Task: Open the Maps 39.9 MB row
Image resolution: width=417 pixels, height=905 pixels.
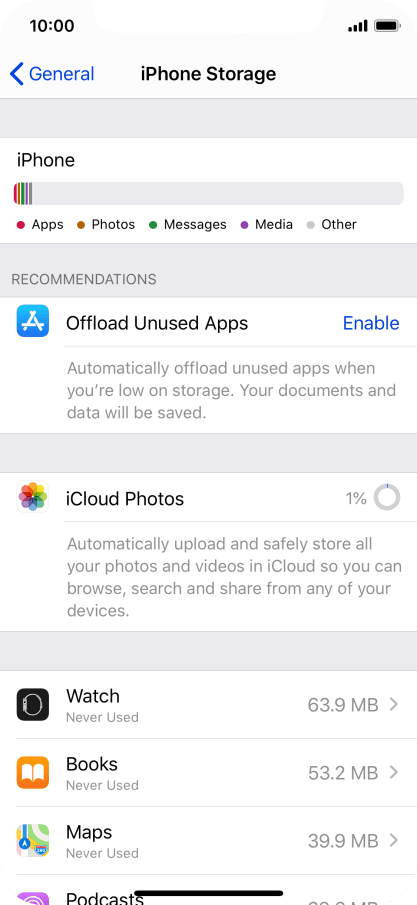Action: click(208, 840)
